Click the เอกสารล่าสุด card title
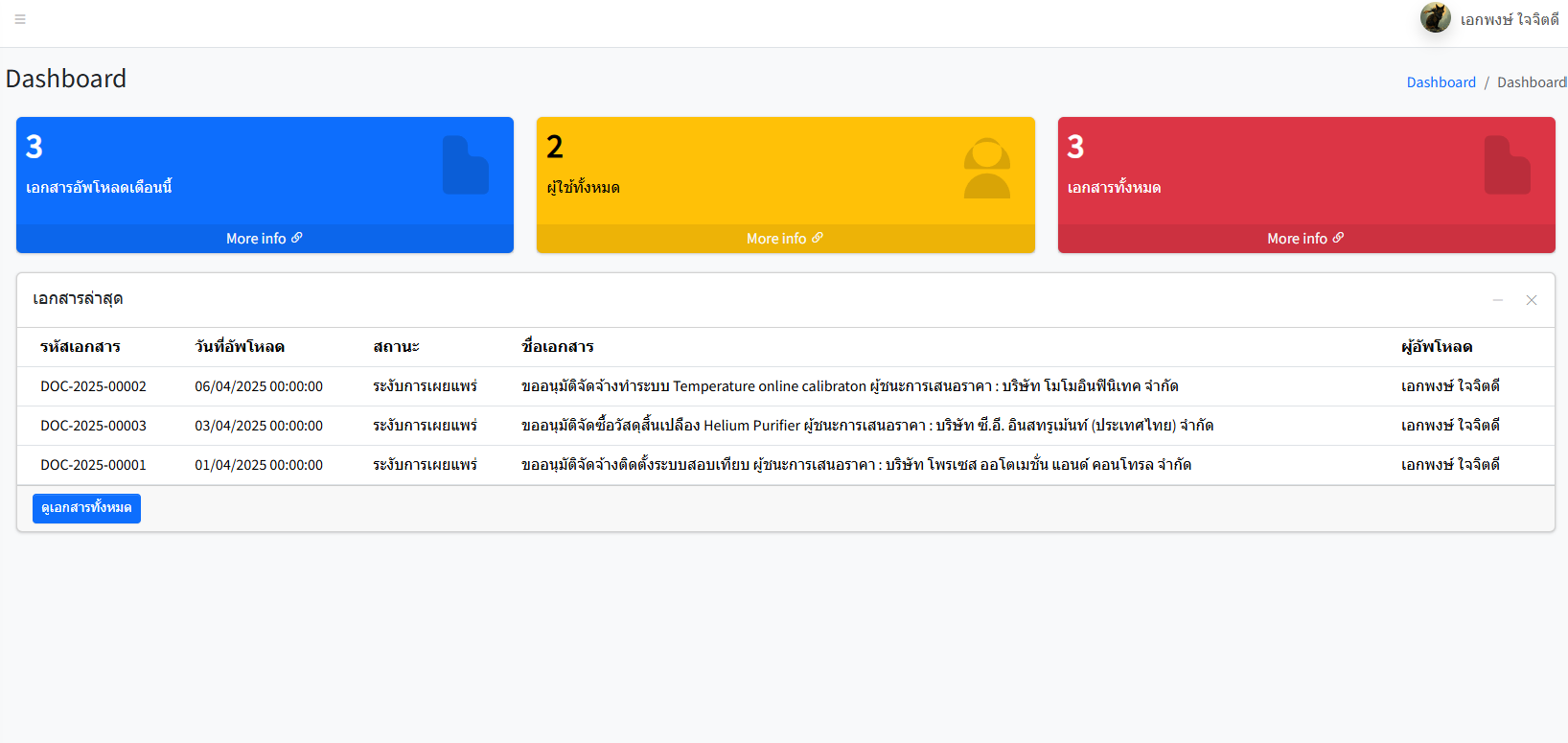 [78, 299]
